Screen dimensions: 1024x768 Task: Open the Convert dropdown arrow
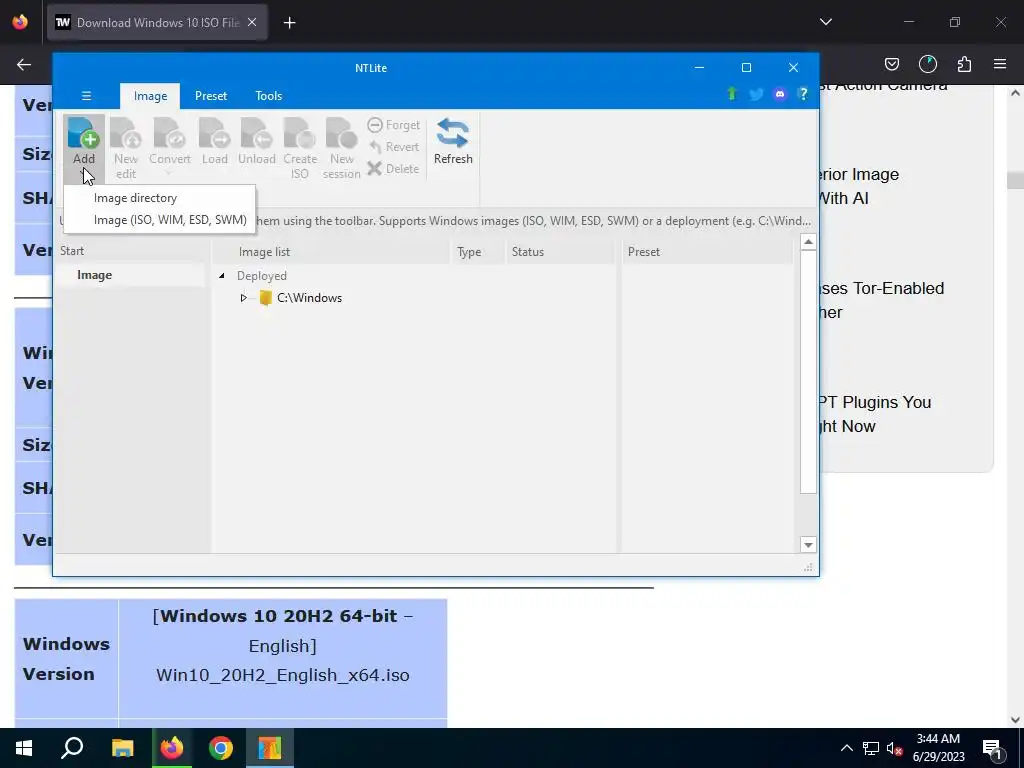[169, 173]
